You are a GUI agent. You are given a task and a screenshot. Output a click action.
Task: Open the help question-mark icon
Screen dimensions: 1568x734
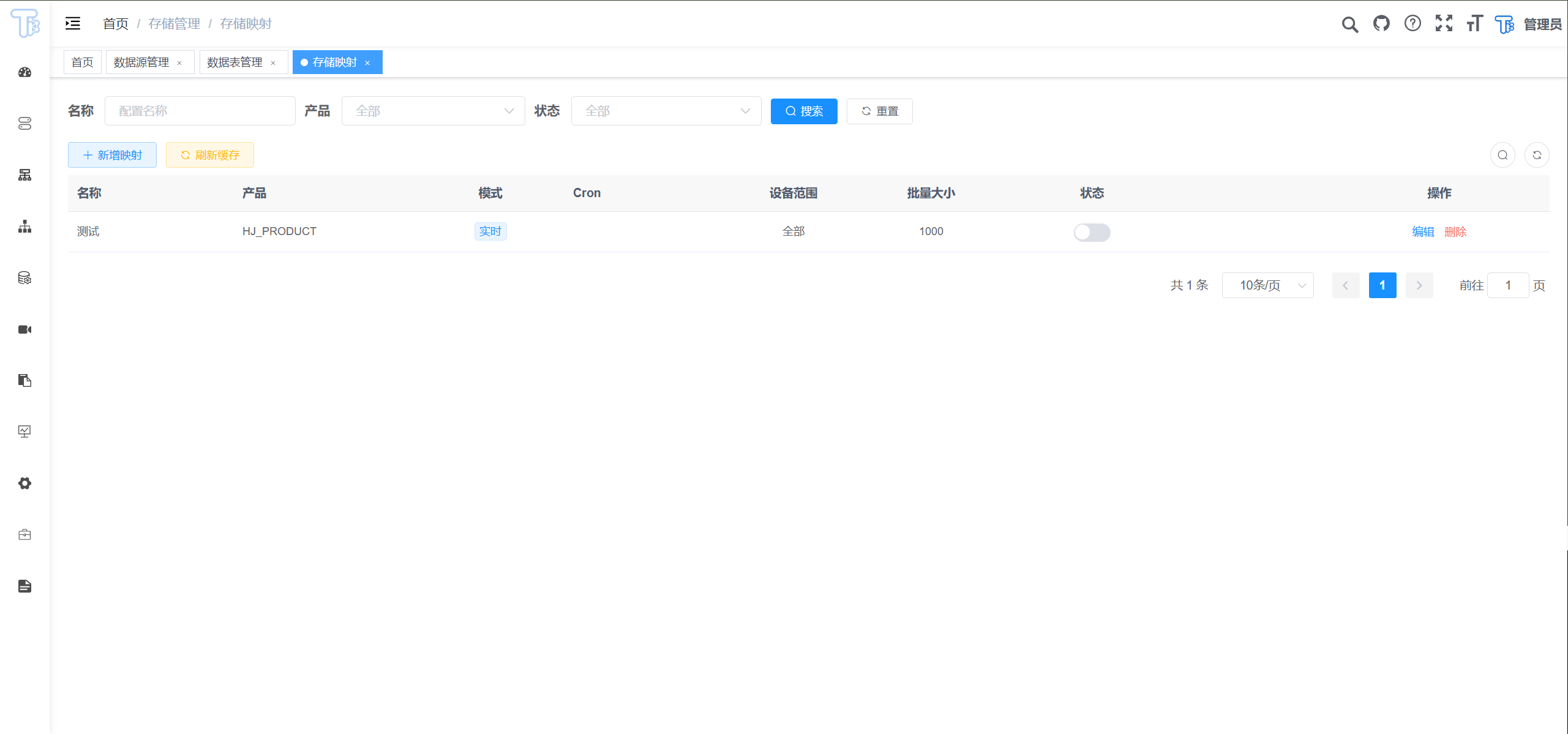tap(1412, 24)
